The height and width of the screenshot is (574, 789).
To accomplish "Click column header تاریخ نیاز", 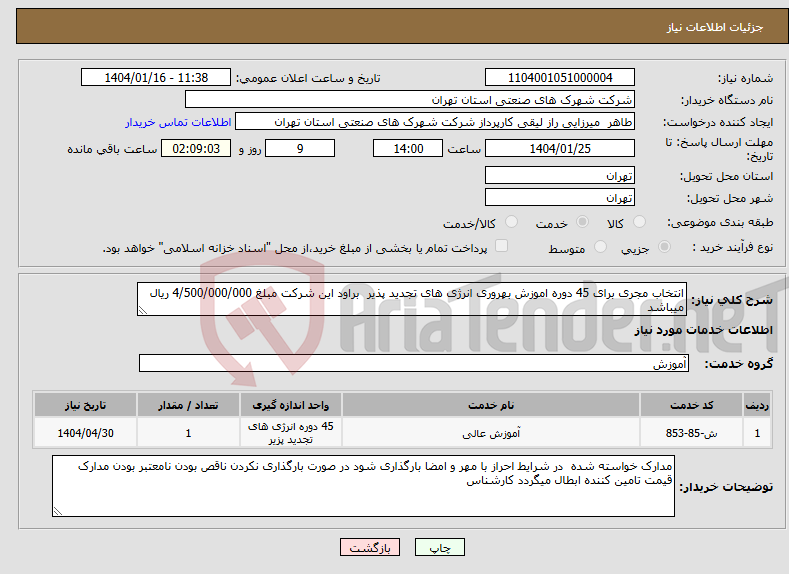I will click(x=86, y=405).
